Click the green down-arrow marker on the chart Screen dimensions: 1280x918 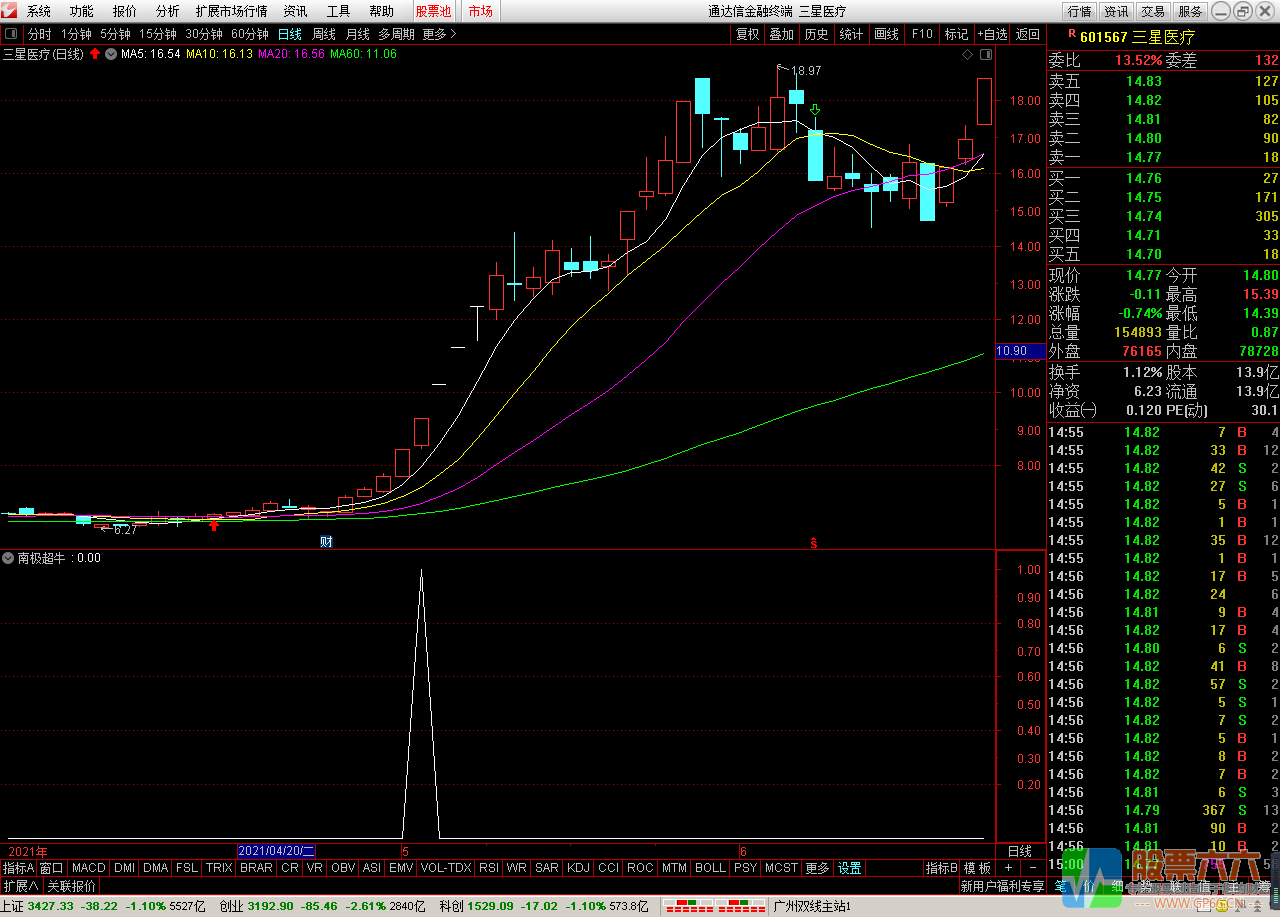coord(816,110)
